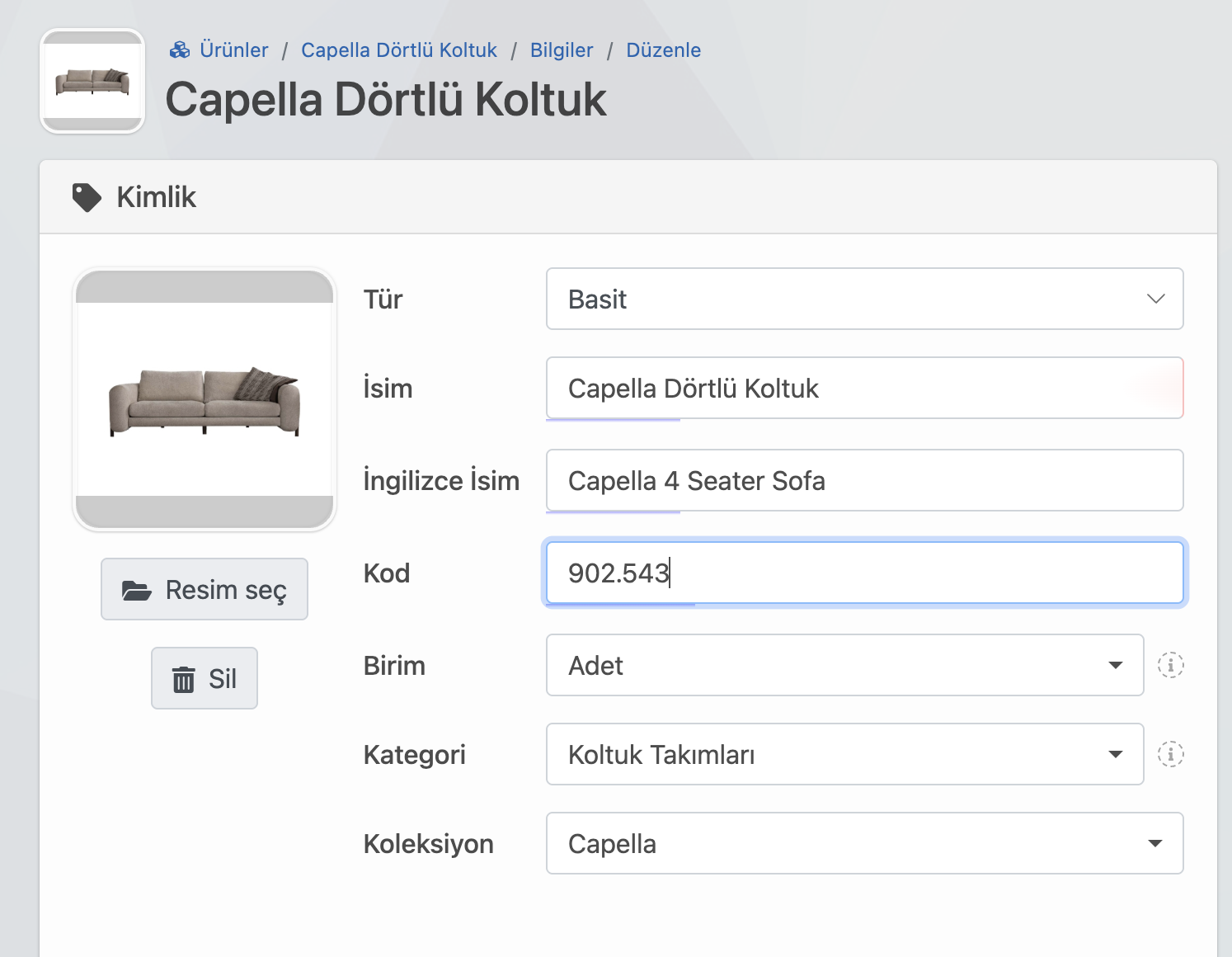Click the caret arrow of Koleksiyon dropdown
Screen dimensions: 1232x957
(x=1155, y=843)
